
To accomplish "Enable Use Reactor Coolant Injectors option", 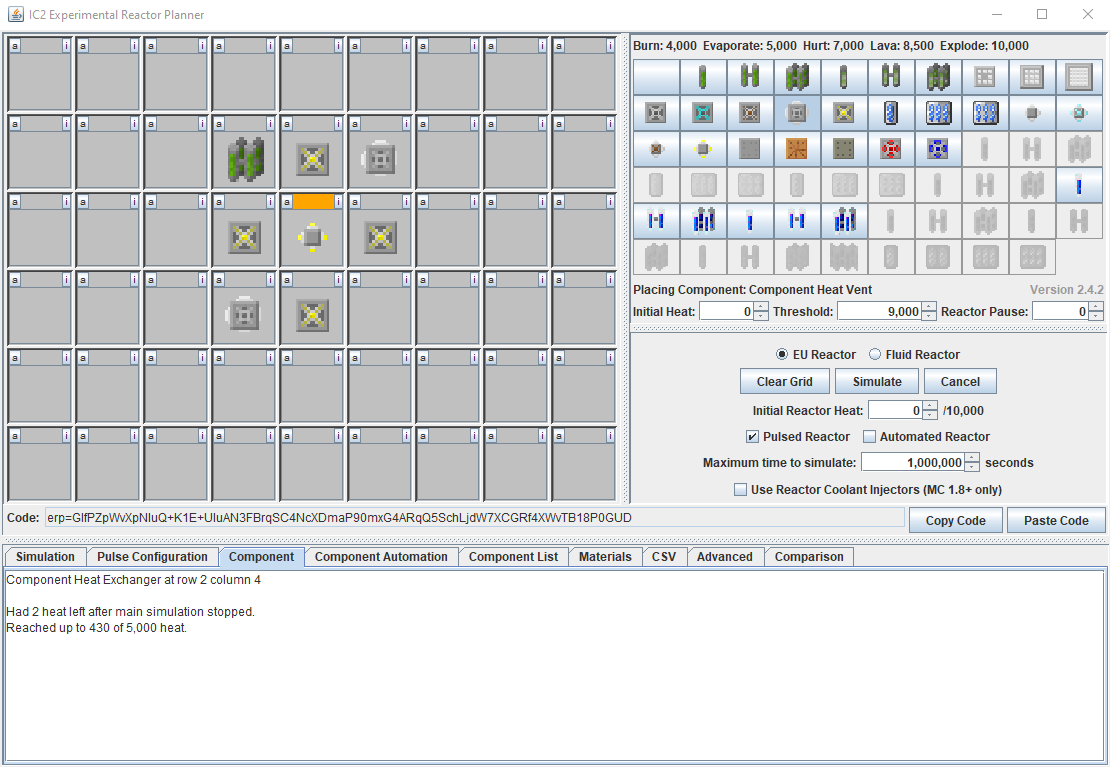I will point(740,490).
